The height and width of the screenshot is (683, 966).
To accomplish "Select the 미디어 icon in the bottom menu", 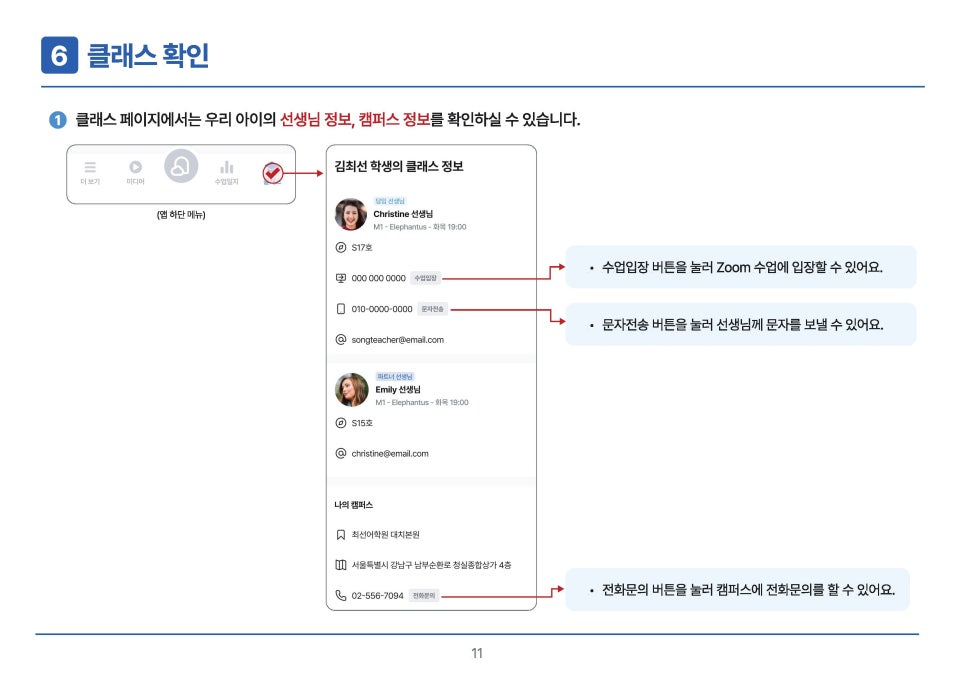I will tap(137, 166).
